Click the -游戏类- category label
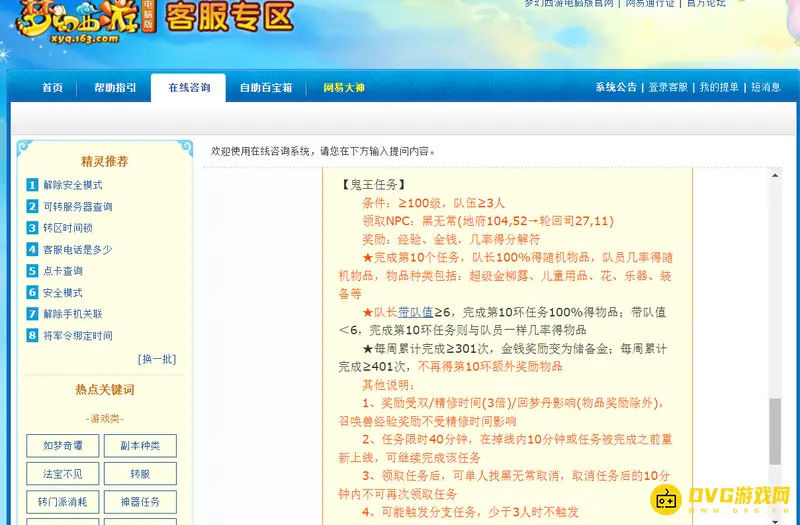 point(105,419)
